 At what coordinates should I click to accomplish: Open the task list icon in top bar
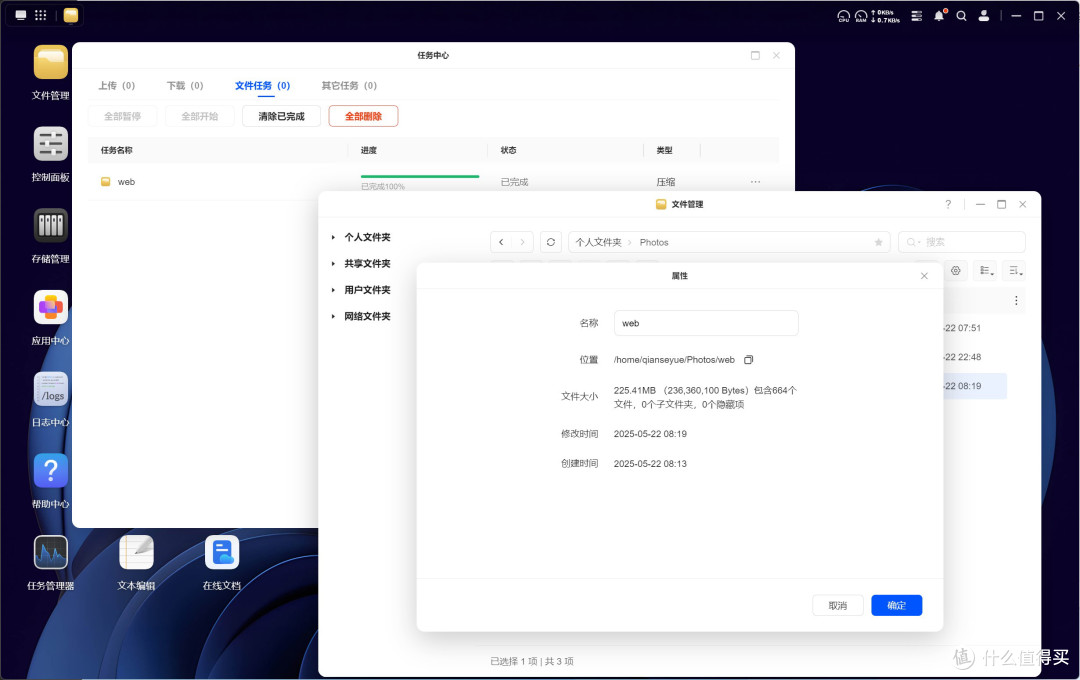[917, 15]
